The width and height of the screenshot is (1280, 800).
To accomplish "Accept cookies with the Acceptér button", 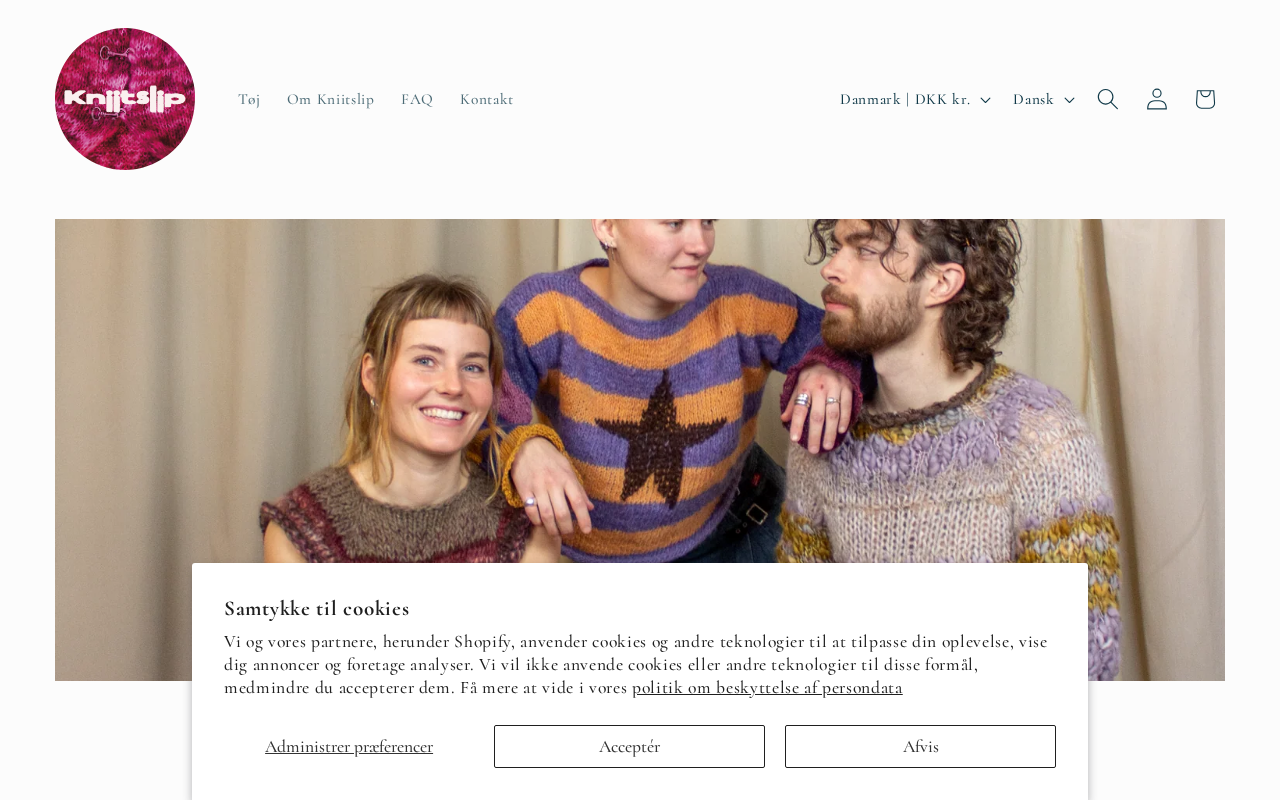I will [x=629, y=746].
